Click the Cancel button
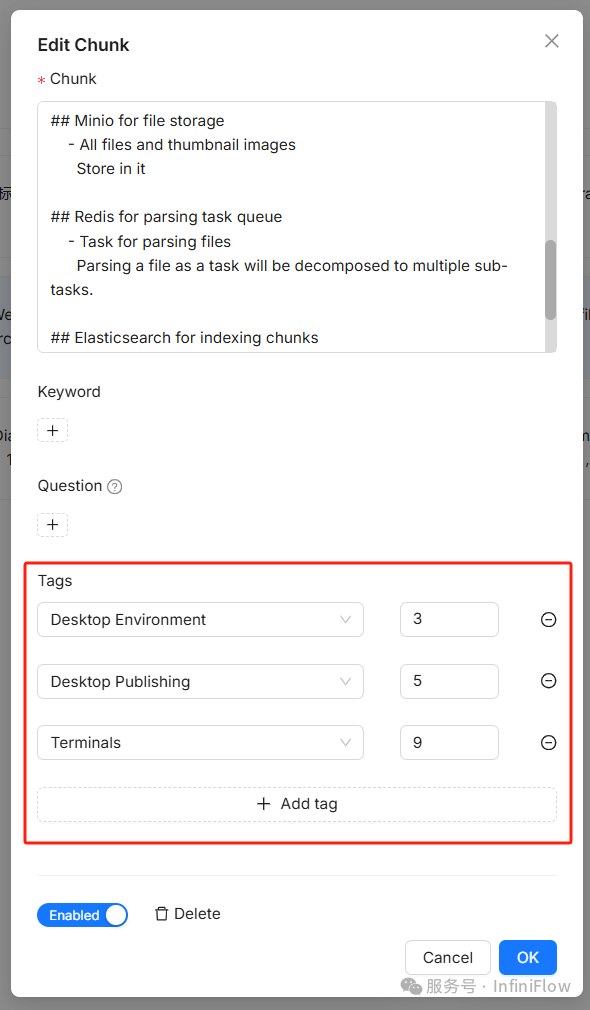 pyautogui.click(x=448, y=957)
